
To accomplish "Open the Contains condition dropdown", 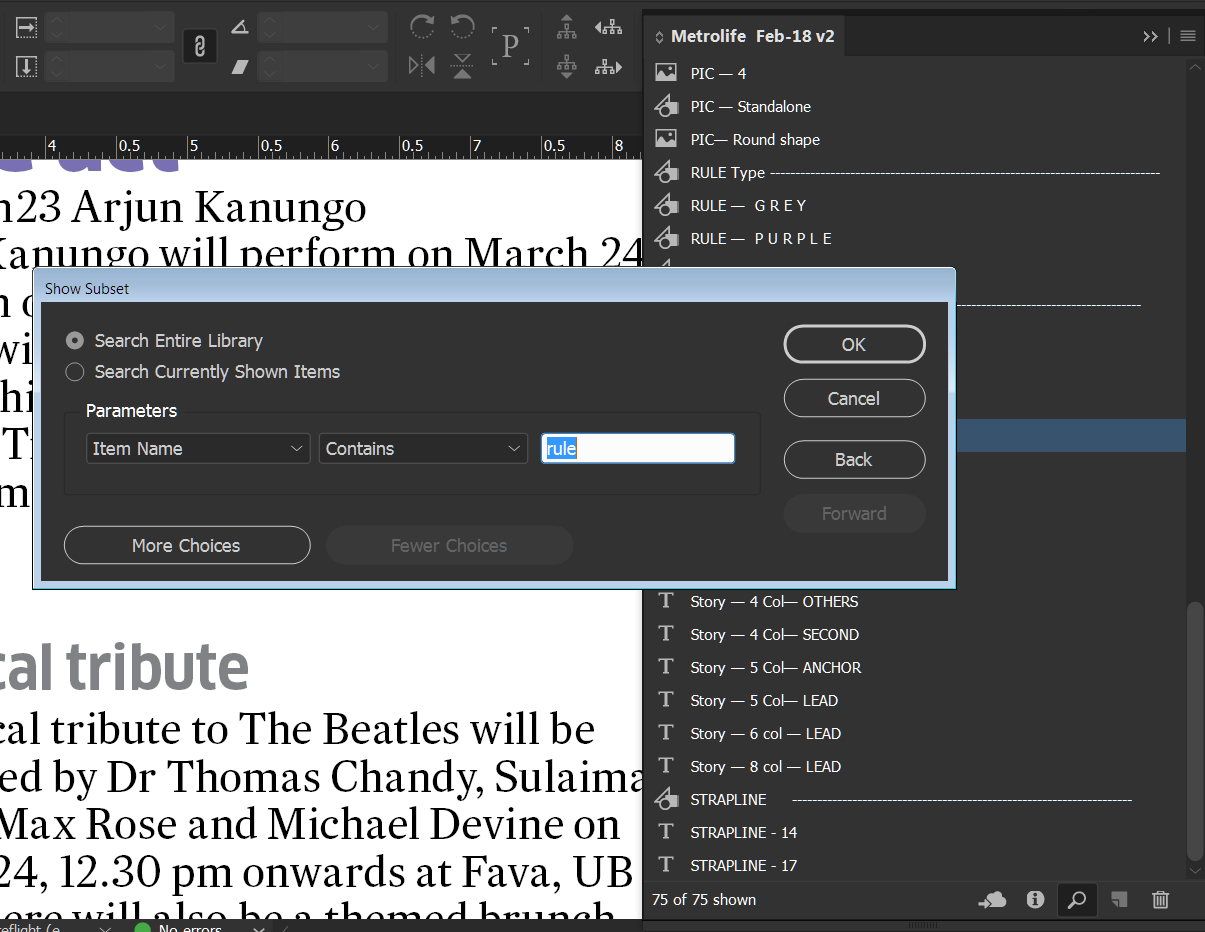I will pos(423,449).
